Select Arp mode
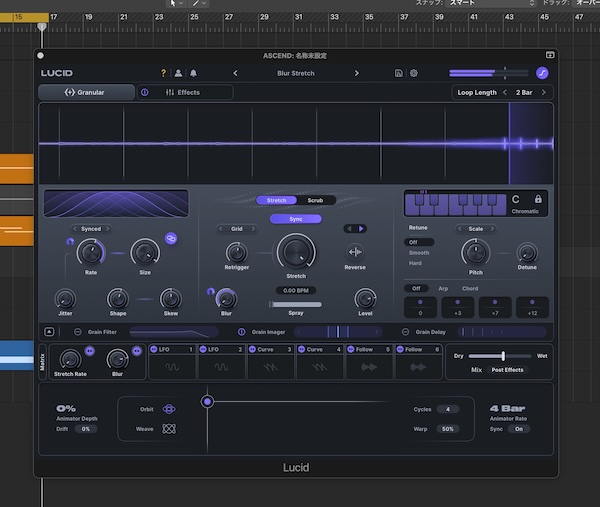 pos(443,289)
